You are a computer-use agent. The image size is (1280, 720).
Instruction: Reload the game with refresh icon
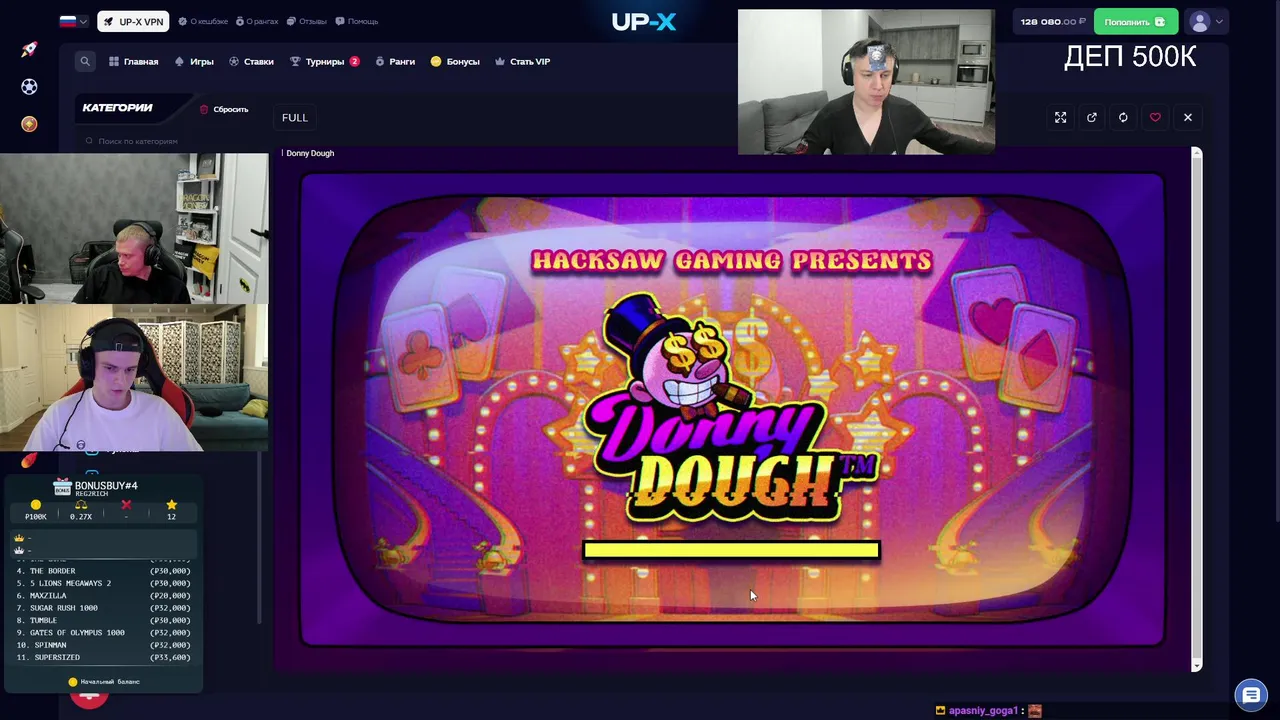point(1123,118)
